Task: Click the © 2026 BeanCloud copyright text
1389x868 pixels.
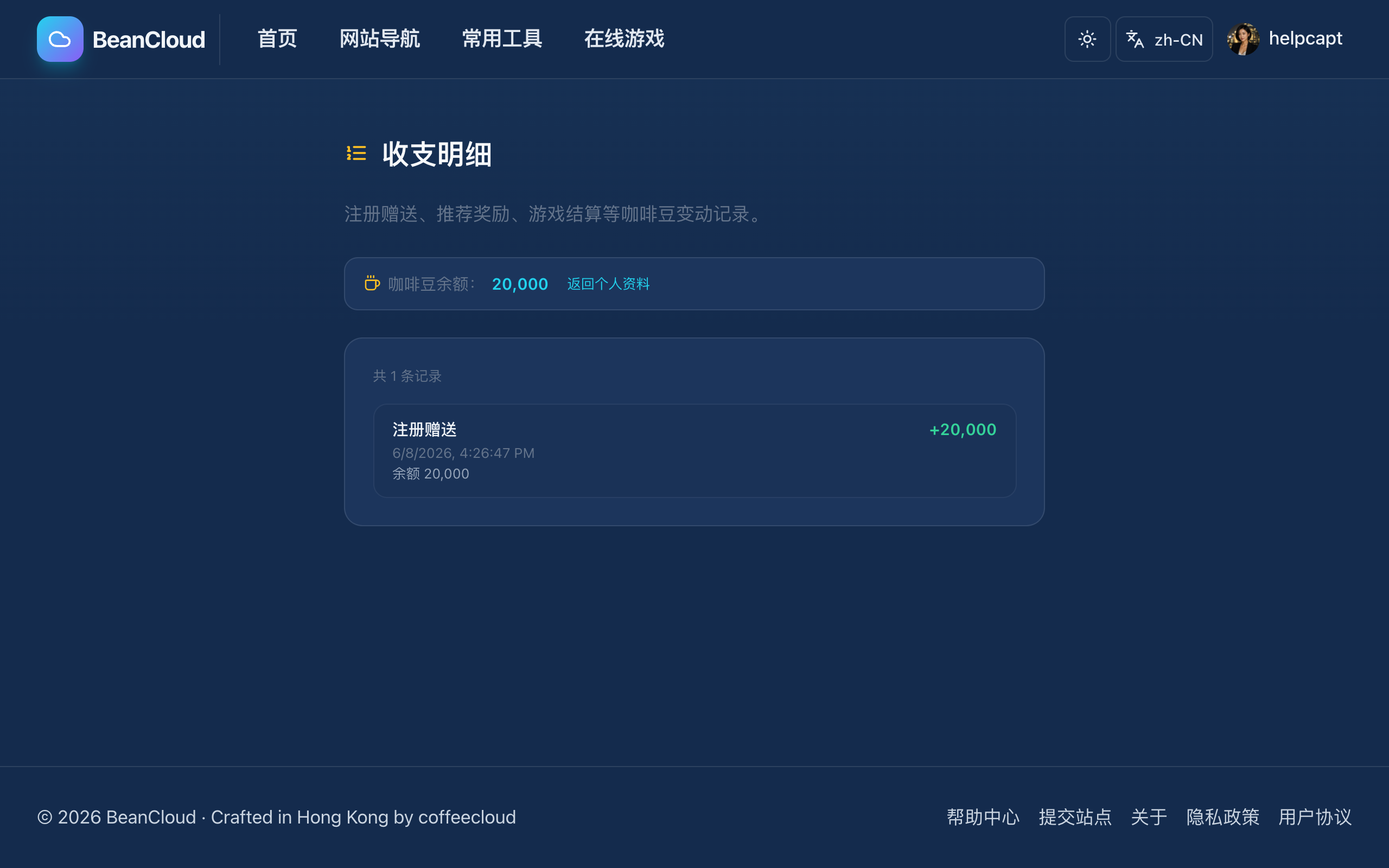Action: point(277,817)
